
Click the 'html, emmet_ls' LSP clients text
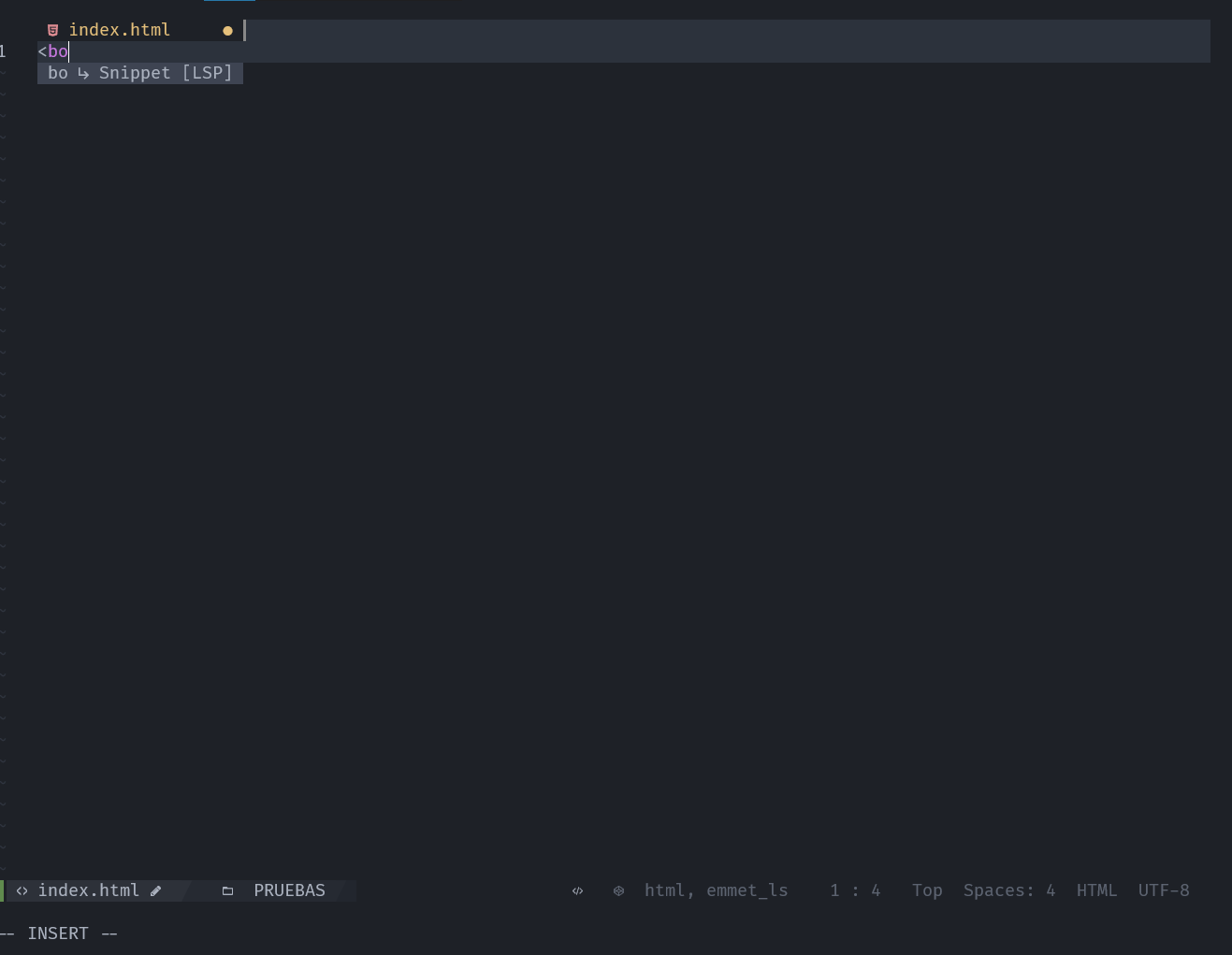[x=717, y=890]
